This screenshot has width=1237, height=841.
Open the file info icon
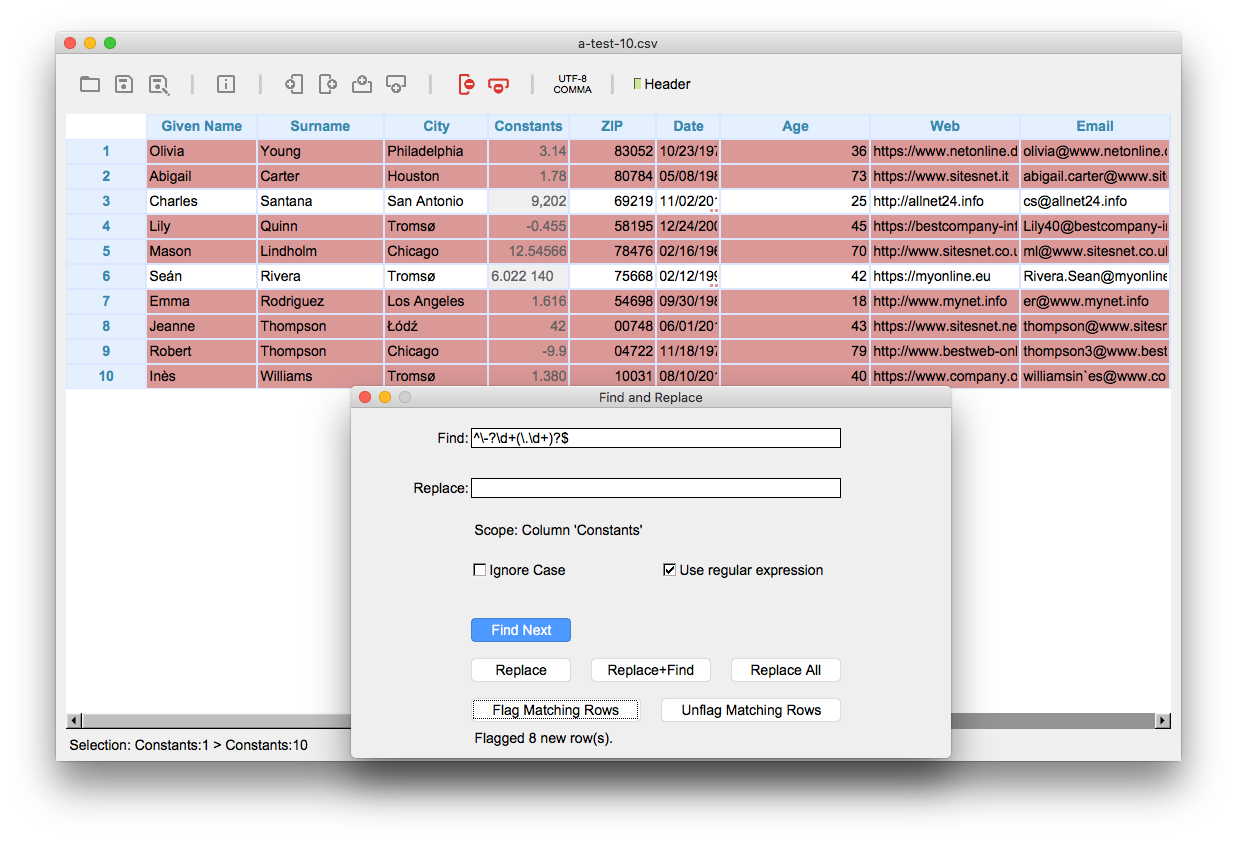(226, 84)
